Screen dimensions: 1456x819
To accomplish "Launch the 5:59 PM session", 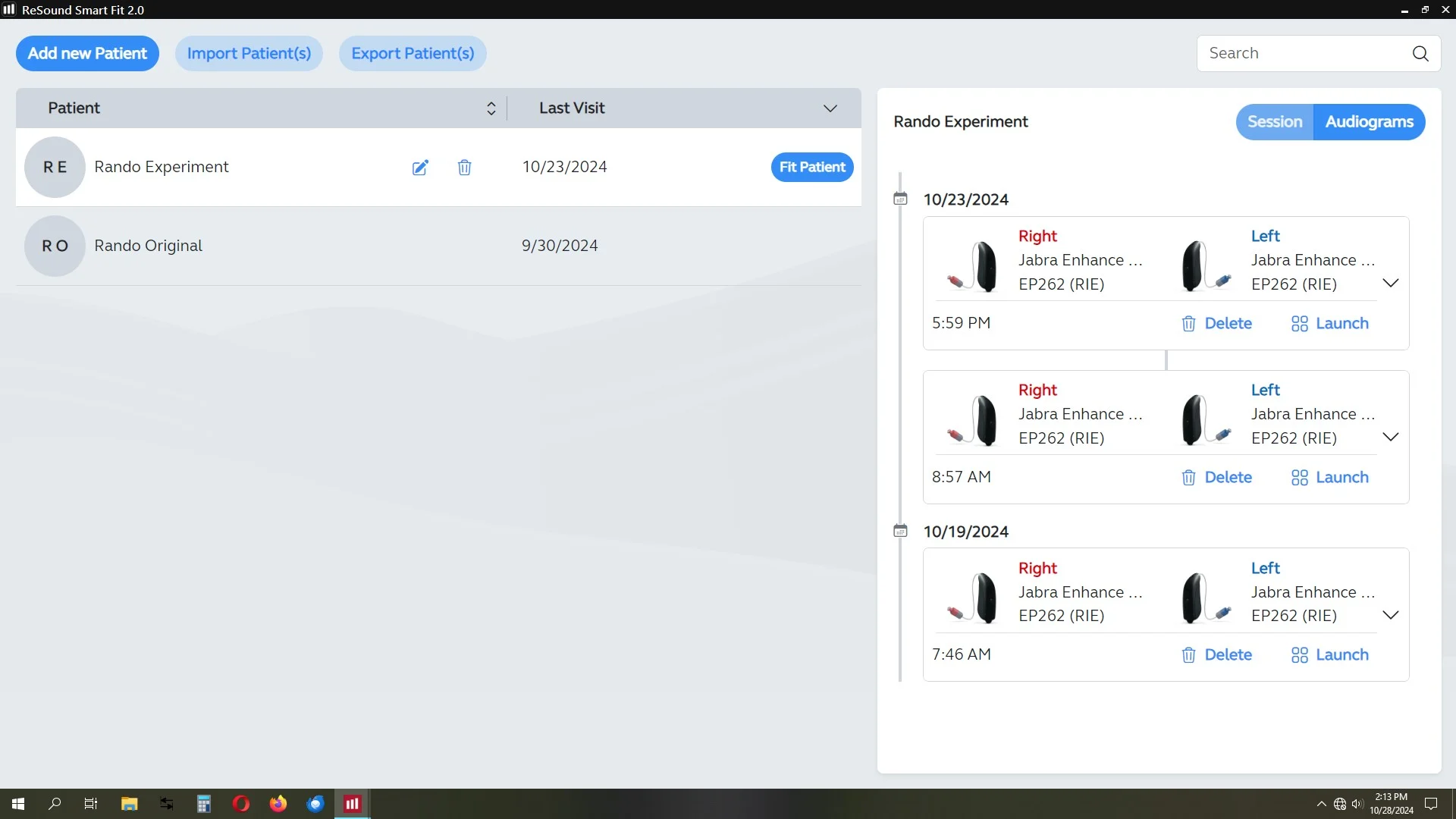I will pos(1329,324).
